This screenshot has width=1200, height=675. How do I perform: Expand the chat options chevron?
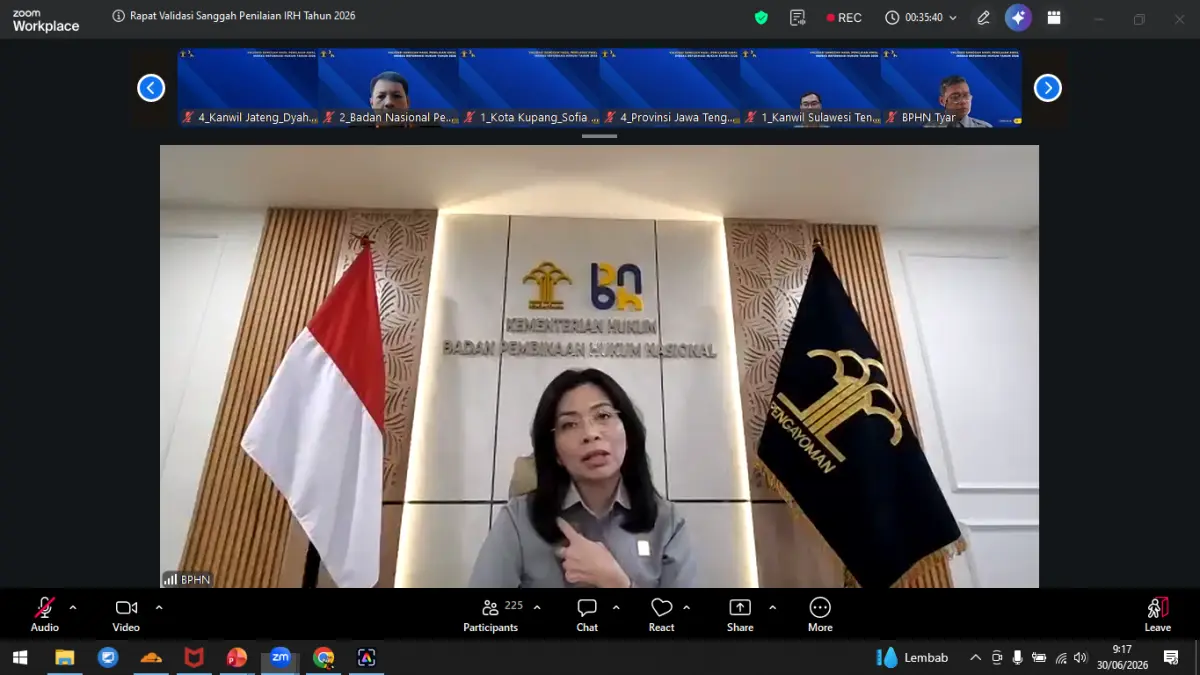(615, 607)
